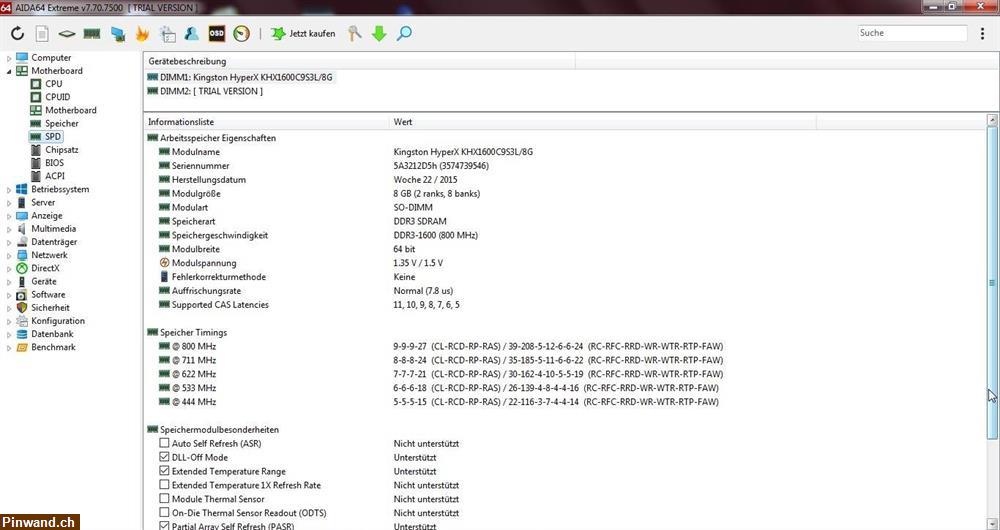Click the memory module toolbar icon

tap(92, 34)
